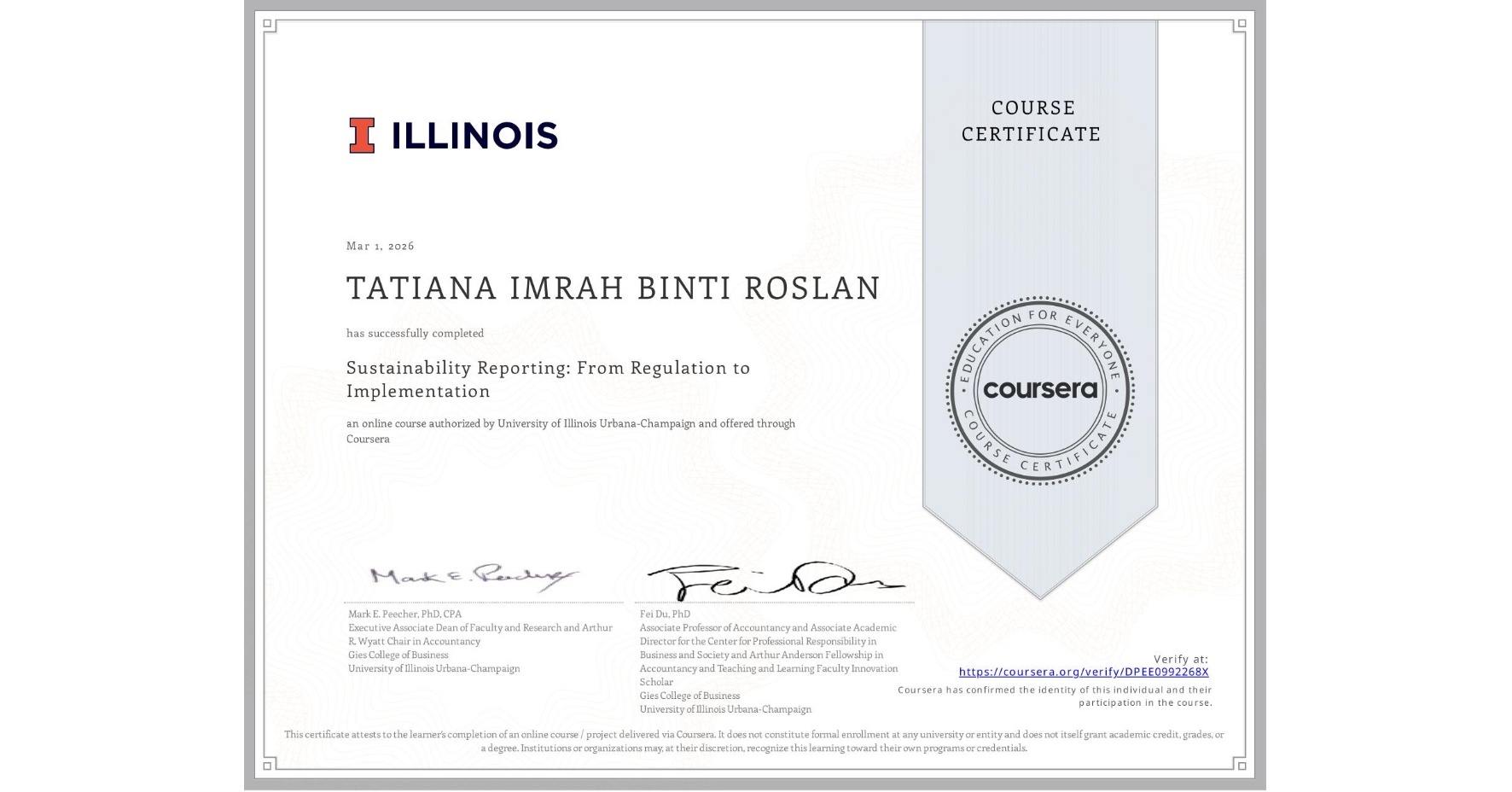Click the 'an online course authorized by' line
The image size is (1512, 792).
(571, 431)
